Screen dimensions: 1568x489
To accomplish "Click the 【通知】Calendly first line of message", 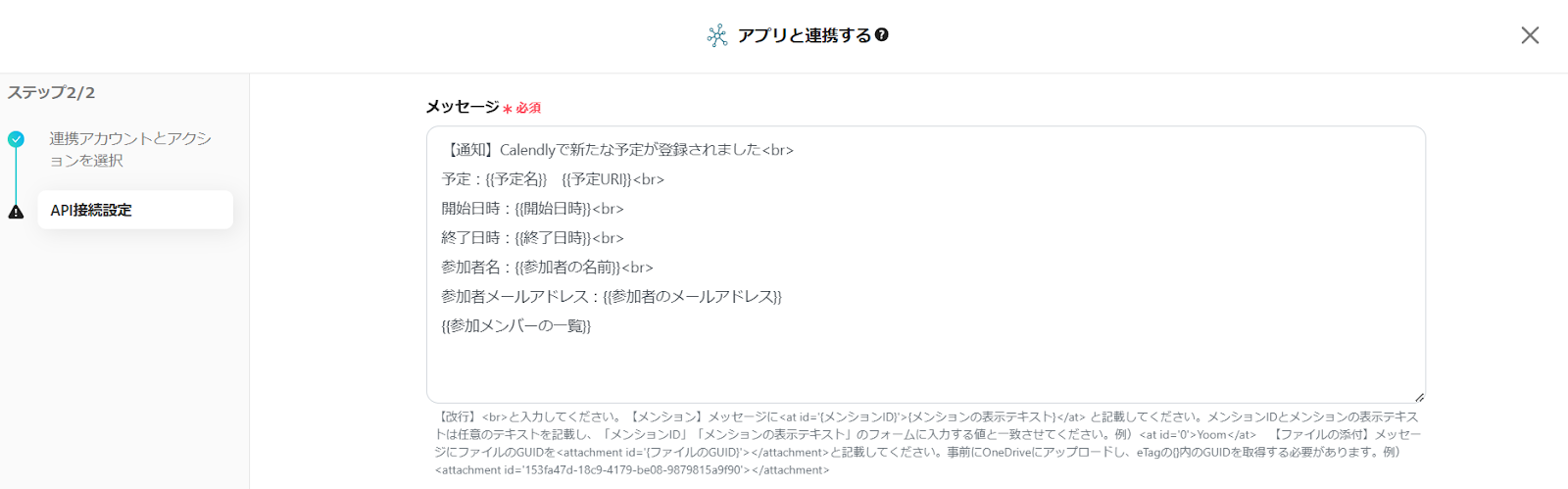I will (x=617, y=150).
